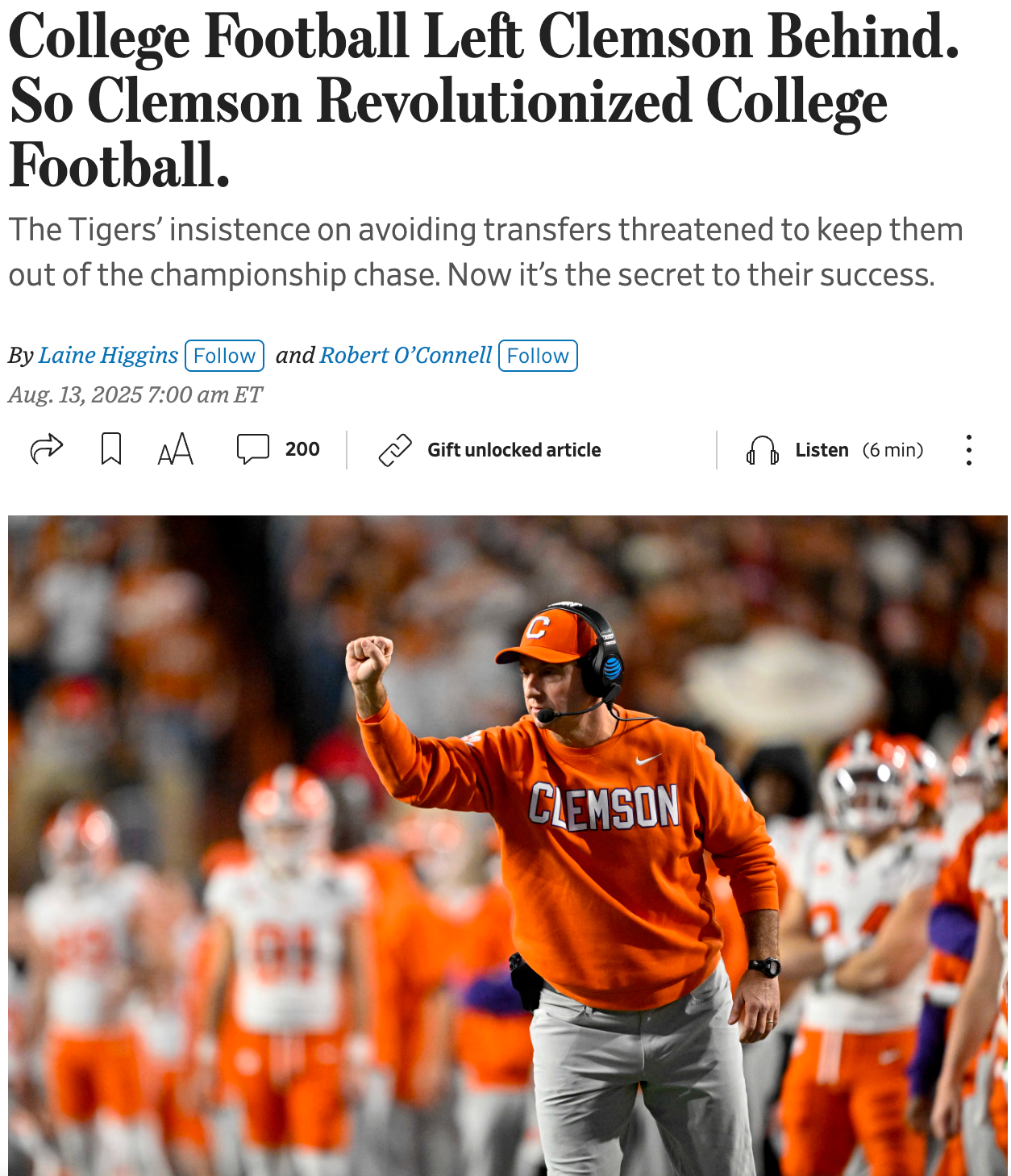Image resolution: width=1011 pixels, height=1176 pixels.
Task: Open comments via speech bubble icon
Action: 252,449
